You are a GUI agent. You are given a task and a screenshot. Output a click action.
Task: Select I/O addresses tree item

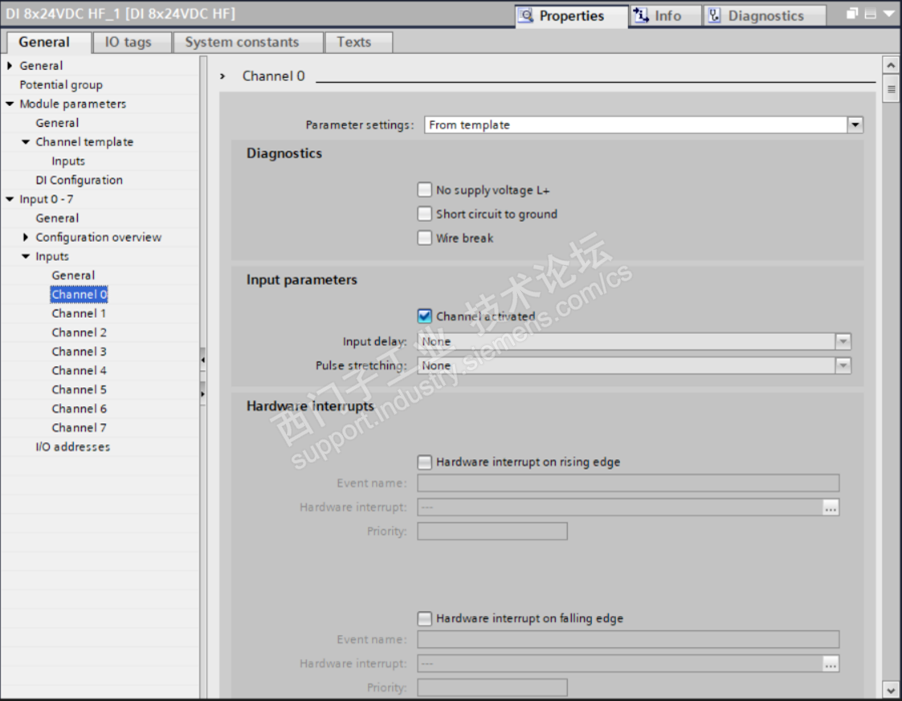pyautogui.click(x=72, y=447)
